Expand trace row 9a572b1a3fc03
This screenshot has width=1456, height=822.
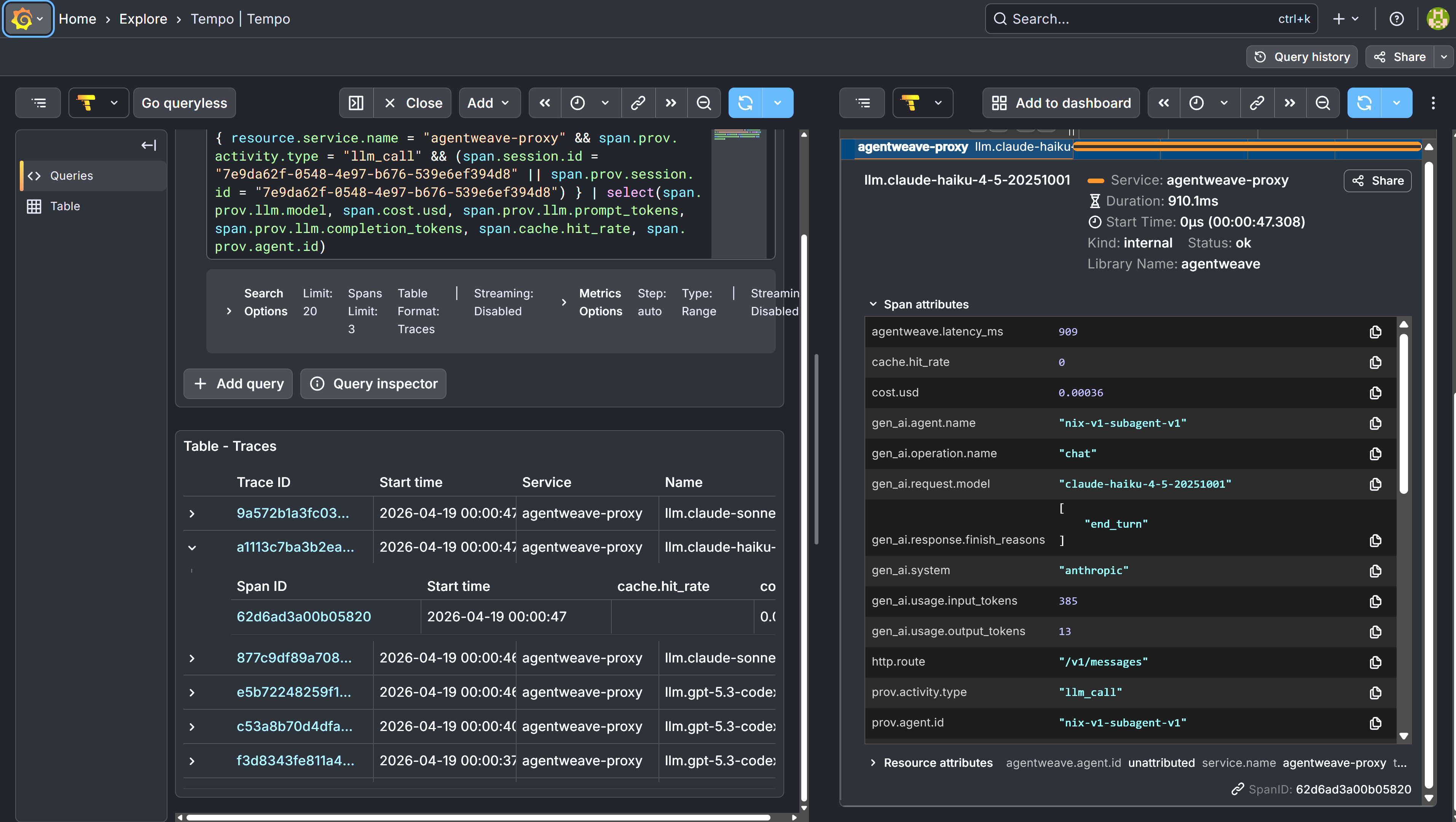192,513
